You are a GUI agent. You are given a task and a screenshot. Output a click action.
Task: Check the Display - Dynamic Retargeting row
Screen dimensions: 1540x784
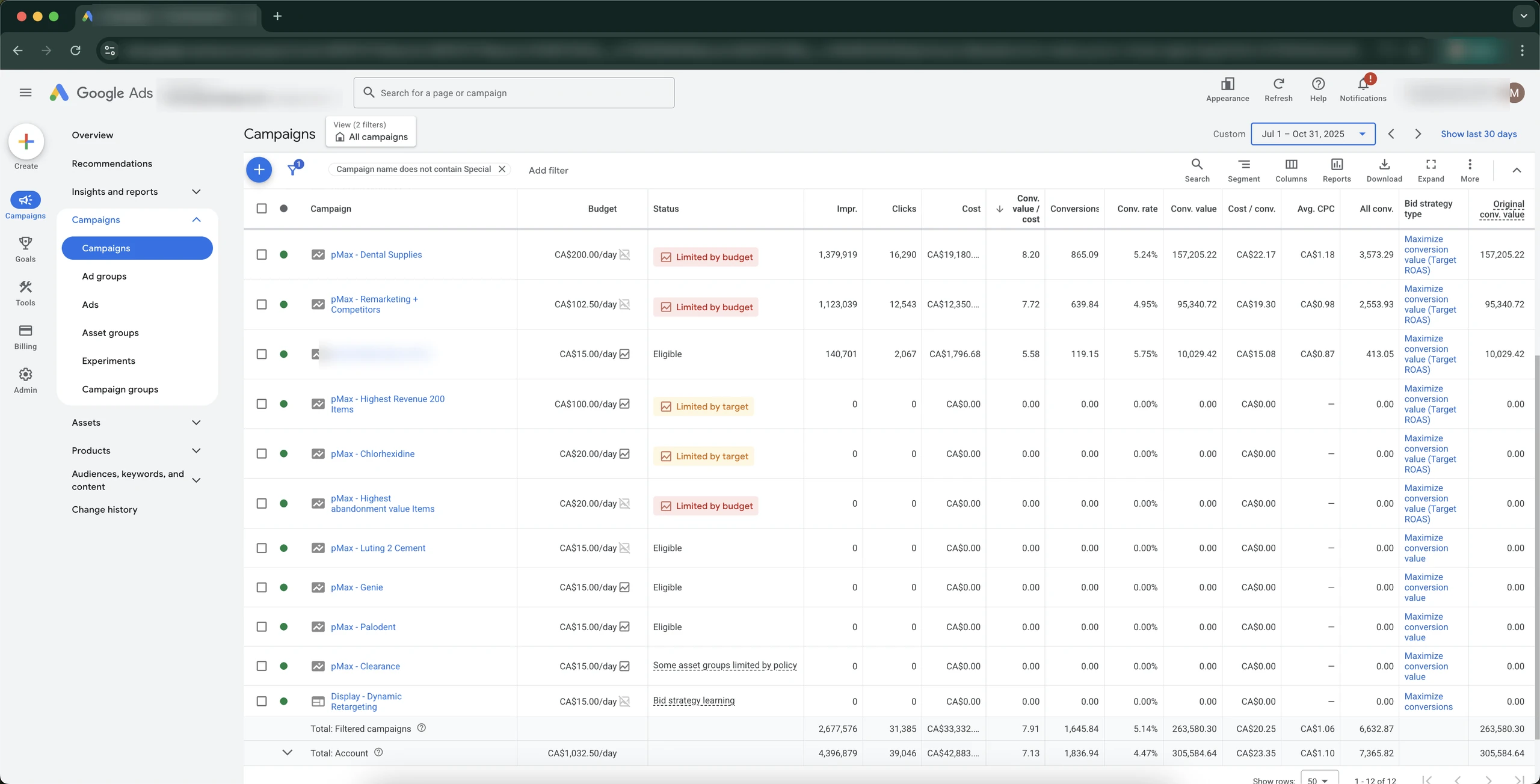click(262, 702)
